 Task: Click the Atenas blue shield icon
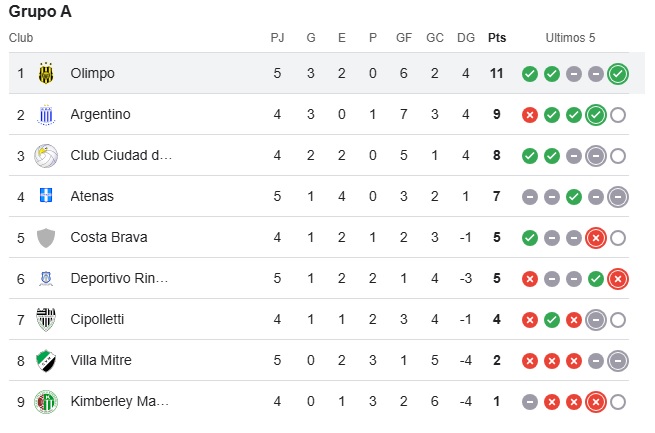[x=46, y=195]
